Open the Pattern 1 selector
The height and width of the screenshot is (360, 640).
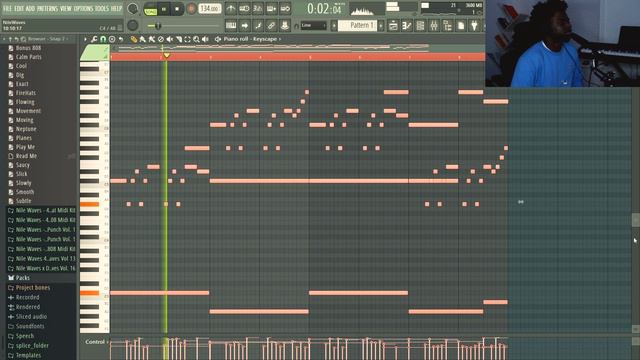(x=357, y=25)
